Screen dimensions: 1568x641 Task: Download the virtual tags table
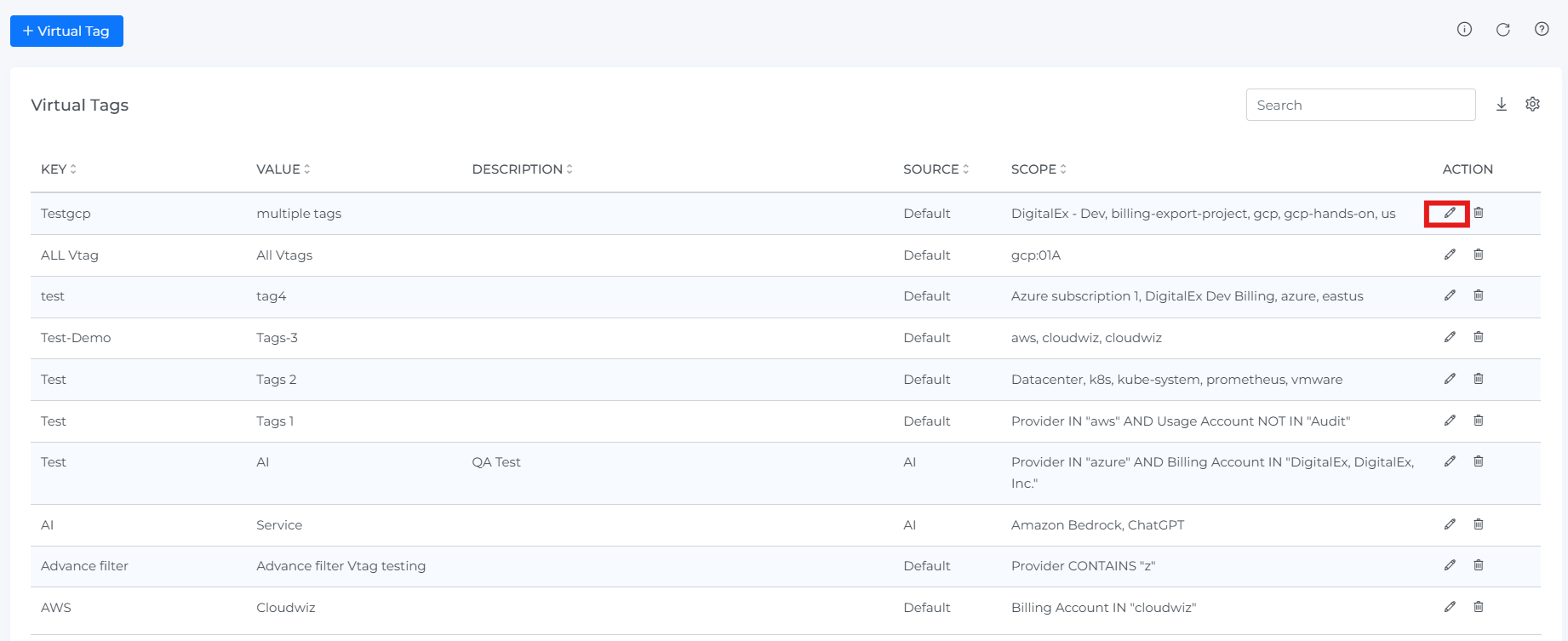tap(1502, 105)
